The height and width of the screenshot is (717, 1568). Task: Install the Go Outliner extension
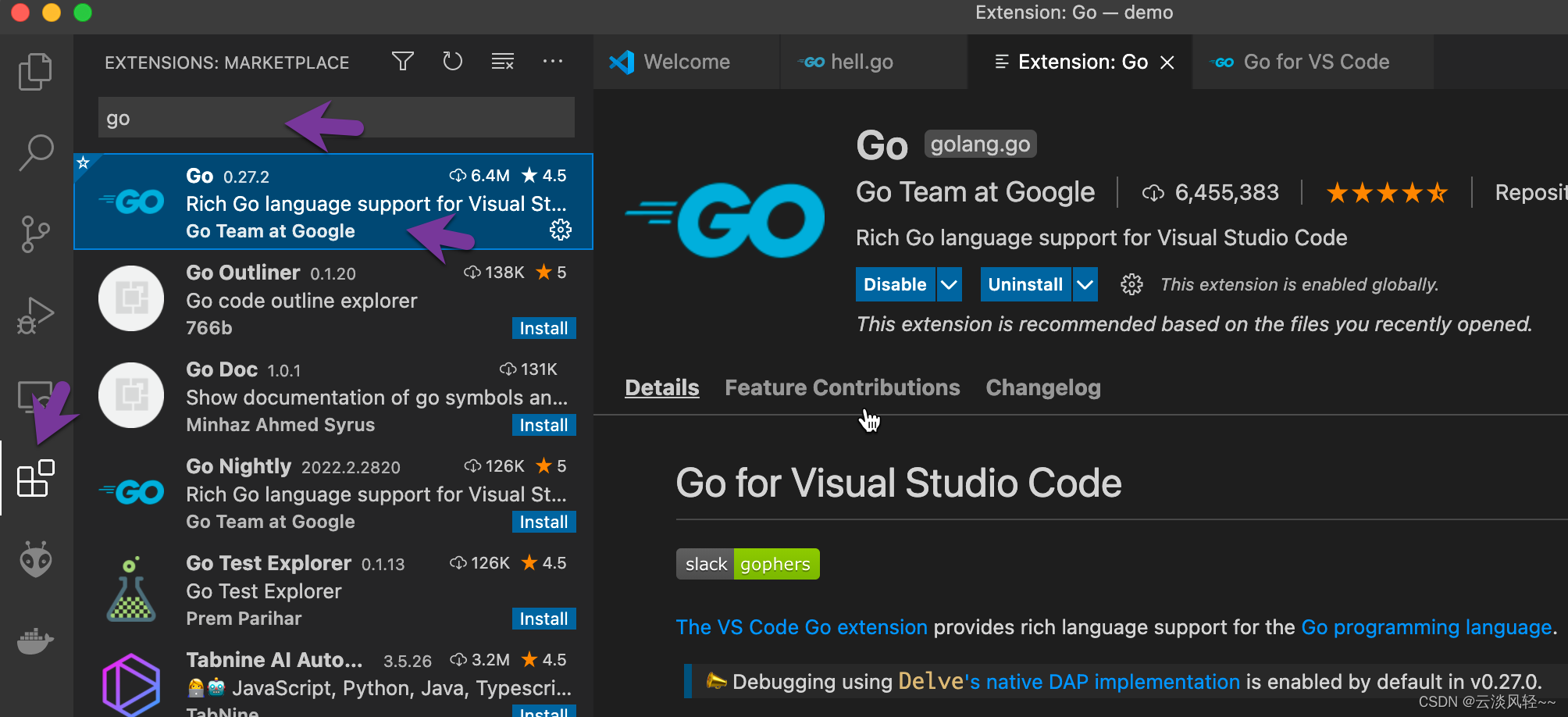(544, 328)
